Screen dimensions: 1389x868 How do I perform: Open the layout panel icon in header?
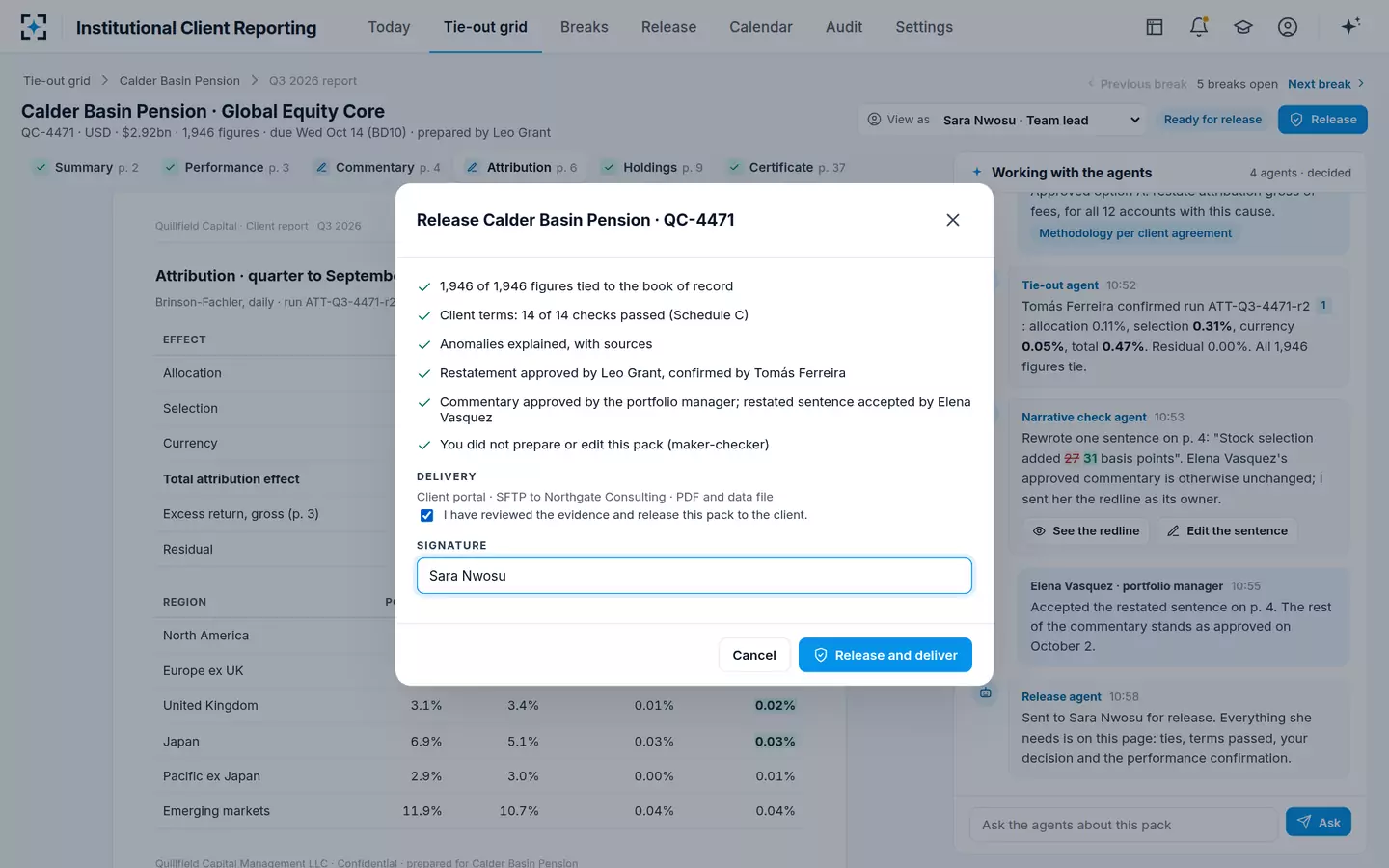(x=1154, y=27)
